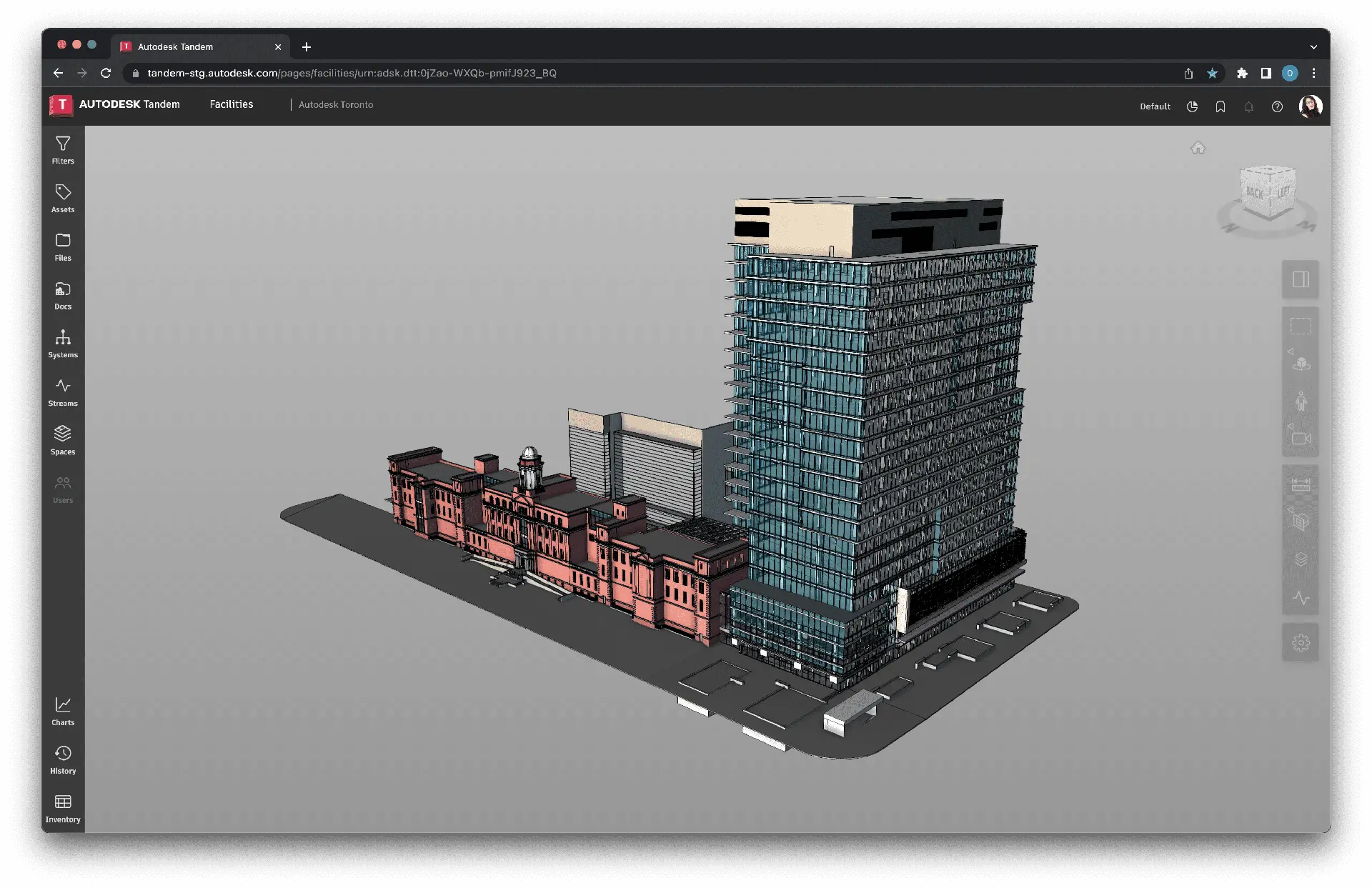Click the share page icon in address bar
The width and height of the screenshot is (1372, 888).
(x=1188, y=73)
